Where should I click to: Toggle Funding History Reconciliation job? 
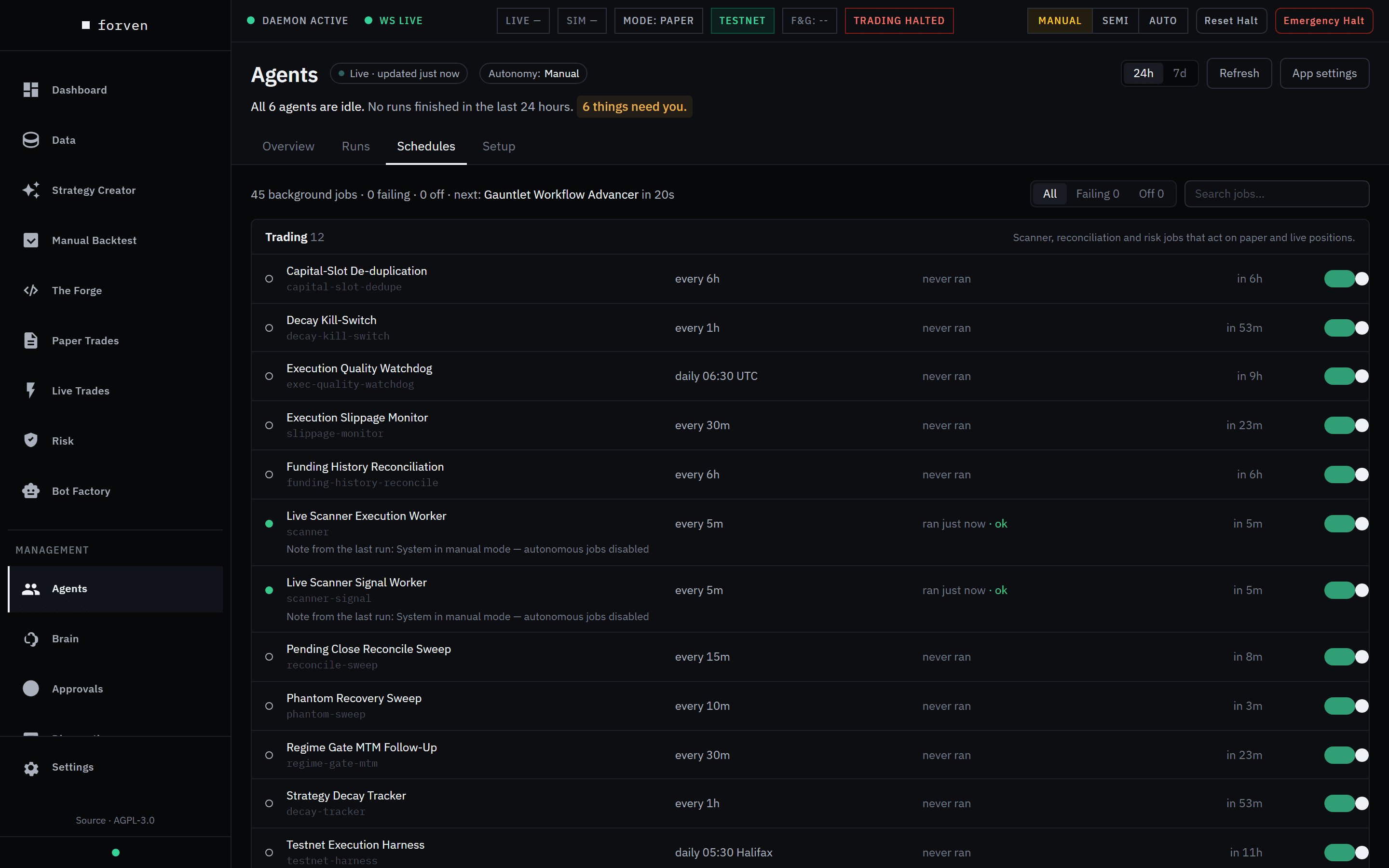click(1347, 475)
